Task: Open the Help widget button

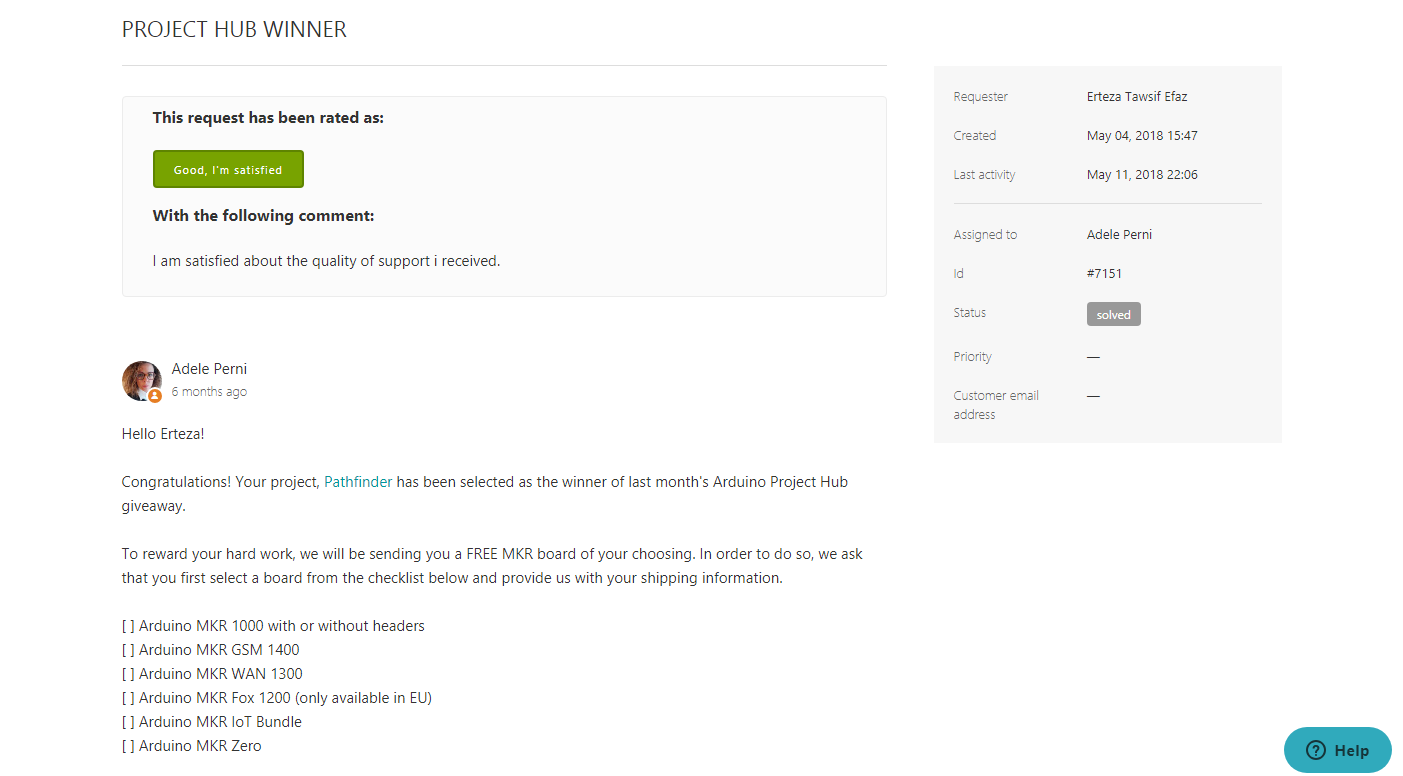Action: [x=1338, y=750]
